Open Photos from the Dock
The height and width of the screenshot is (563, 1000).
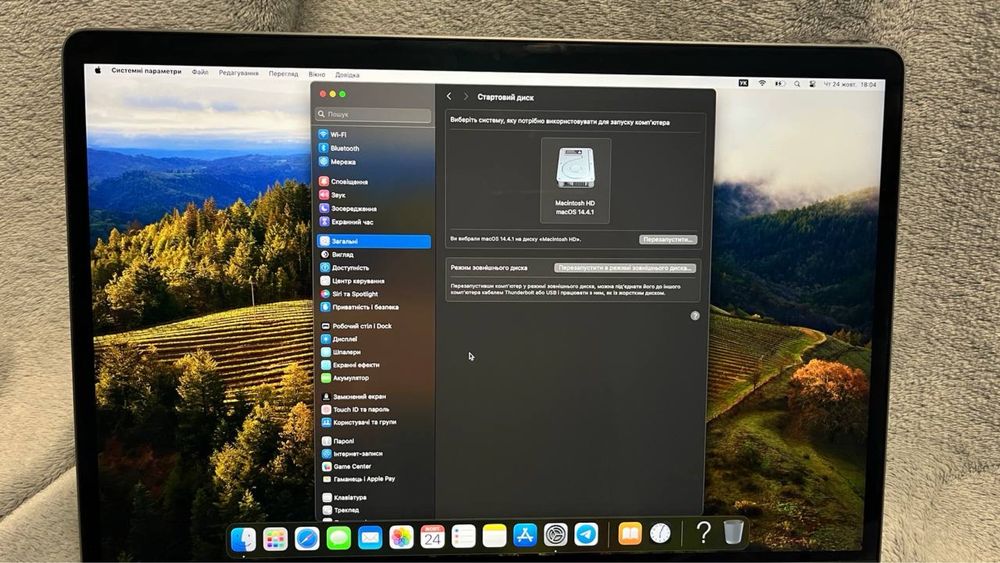coord(401,537)
